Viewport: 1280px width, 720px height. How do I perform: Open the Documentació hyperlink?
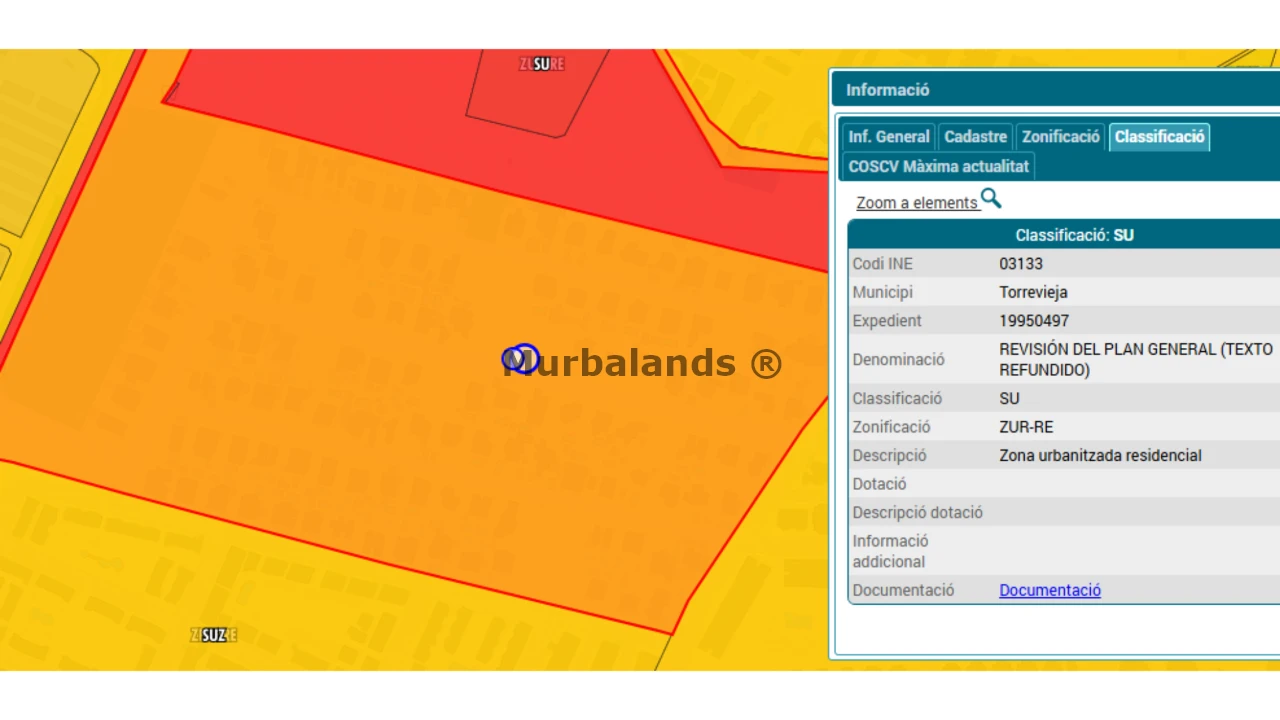coord(1050,590)
